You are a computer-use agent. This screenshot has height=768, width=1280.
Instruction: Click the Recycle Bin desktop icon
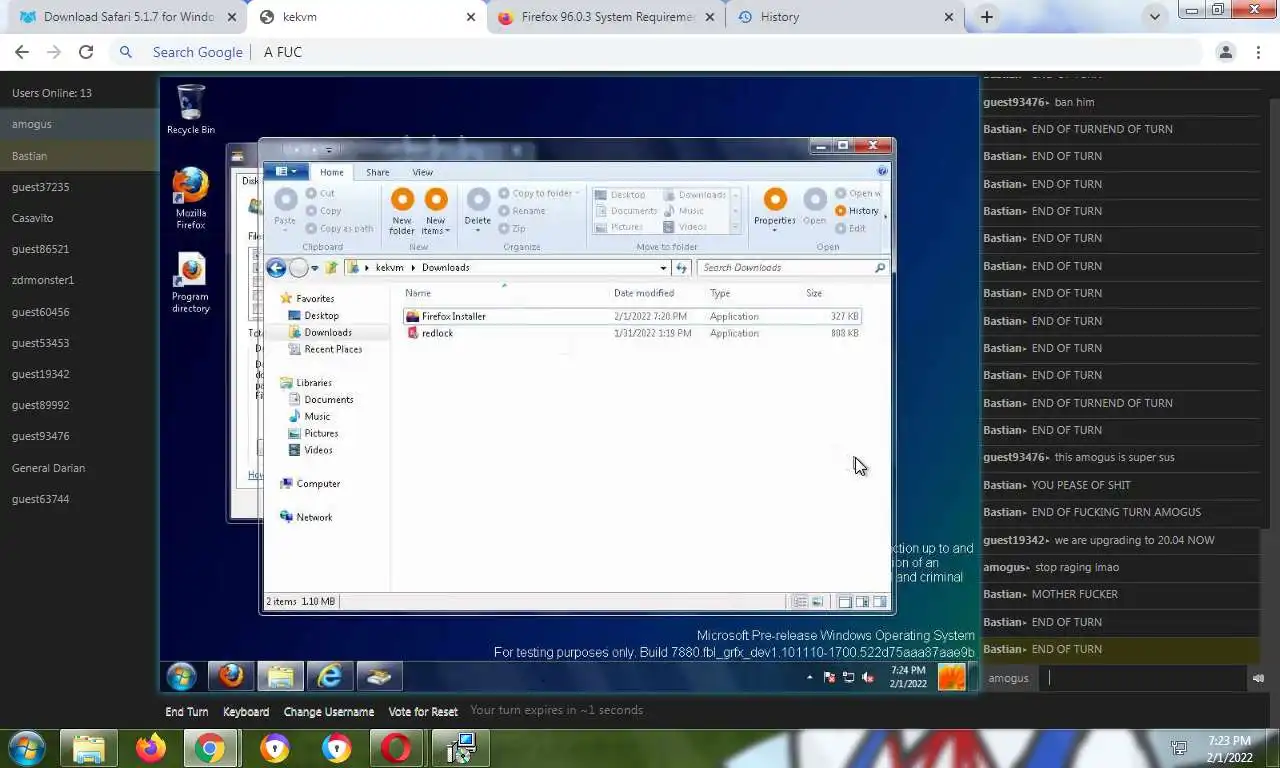tap(190, 109)
